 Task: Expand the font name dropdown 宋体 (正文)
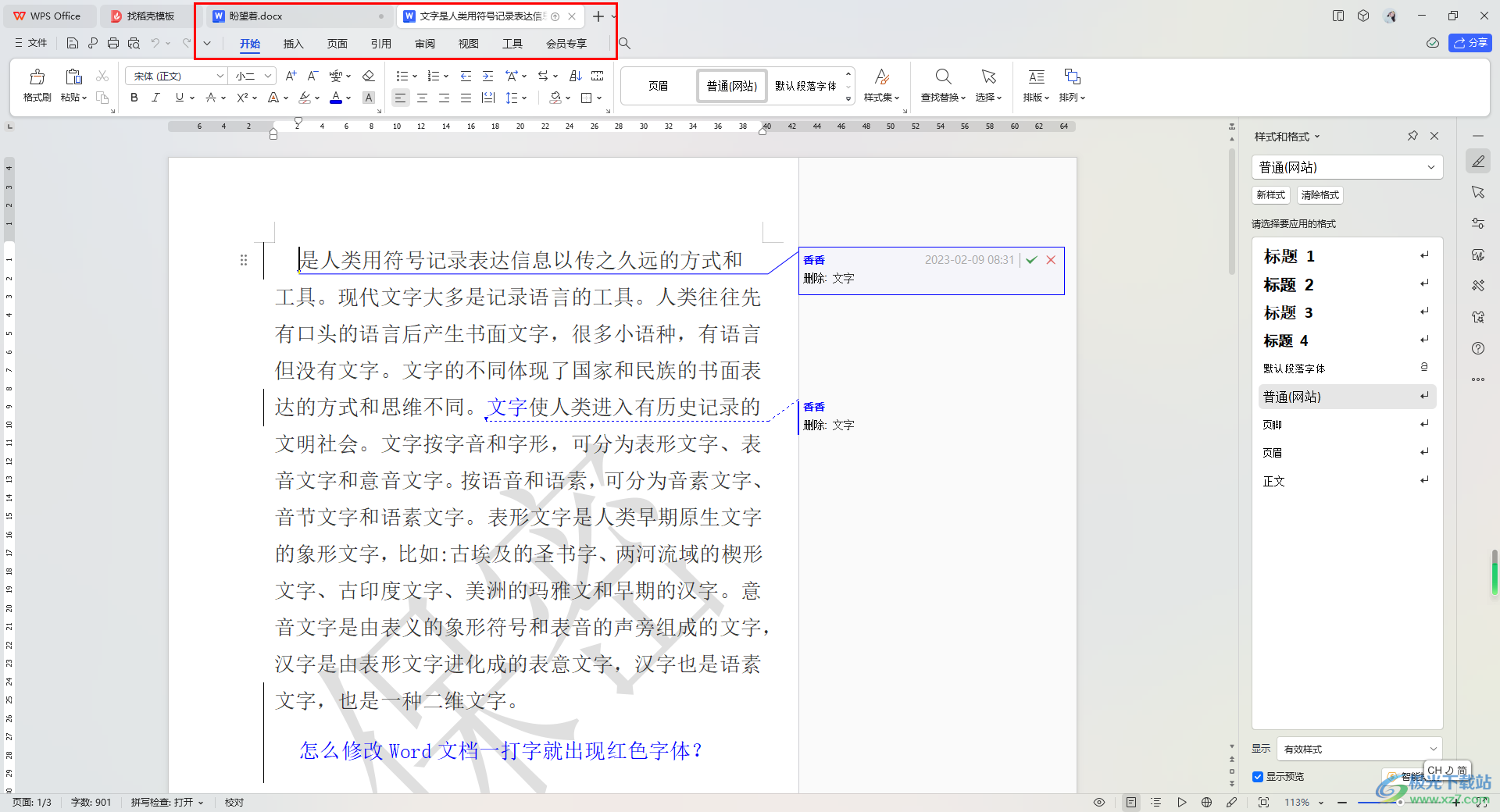click(x=220, y=76)
